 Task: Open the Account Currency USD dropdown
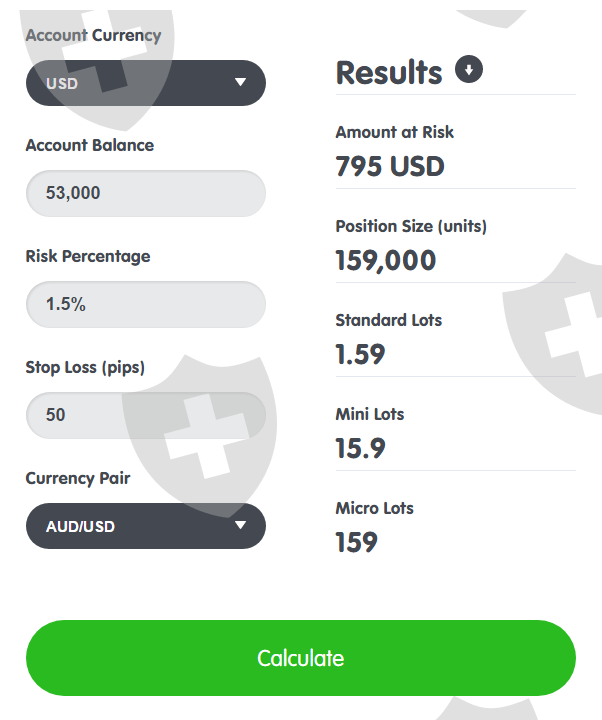tap(145, 83)
